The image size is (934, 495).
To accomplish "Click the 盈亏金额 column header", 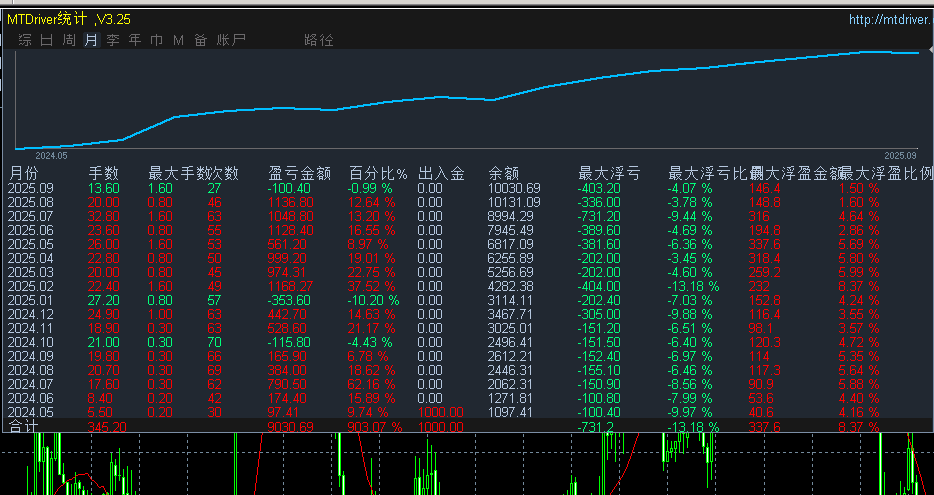I will pyautogui.click(x=299, y=173).
